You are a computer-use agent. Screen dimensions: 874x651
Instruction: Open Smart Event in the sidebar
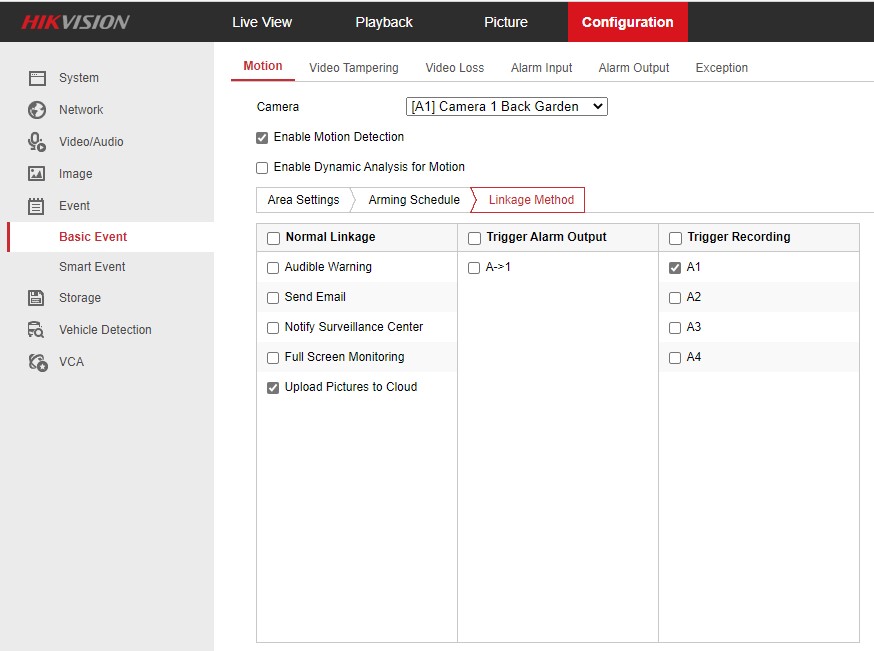[x=92, y=267]
